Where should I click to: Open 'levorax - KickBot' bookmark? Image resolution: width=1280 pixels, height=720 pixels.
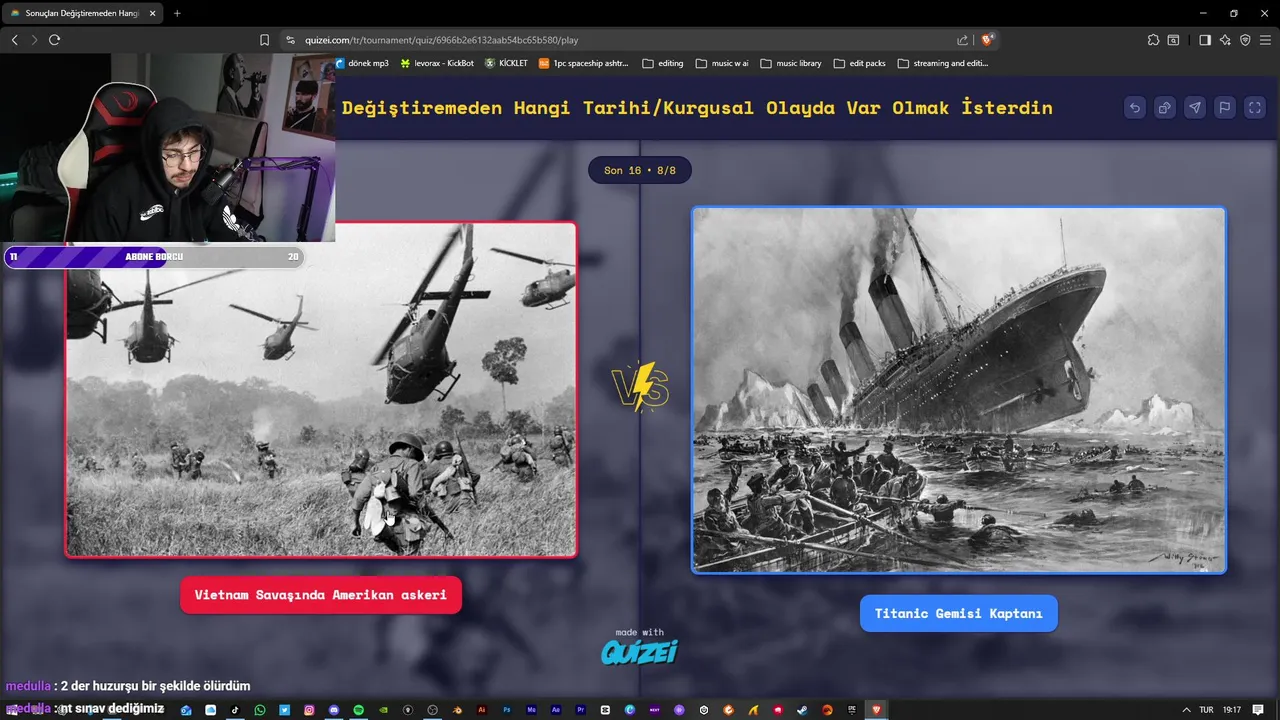437,63
